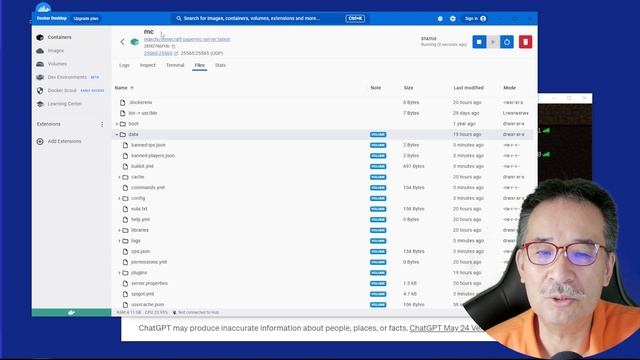Open Dev Environments in sidebar
640x360 pixels.
pos(67,77)
